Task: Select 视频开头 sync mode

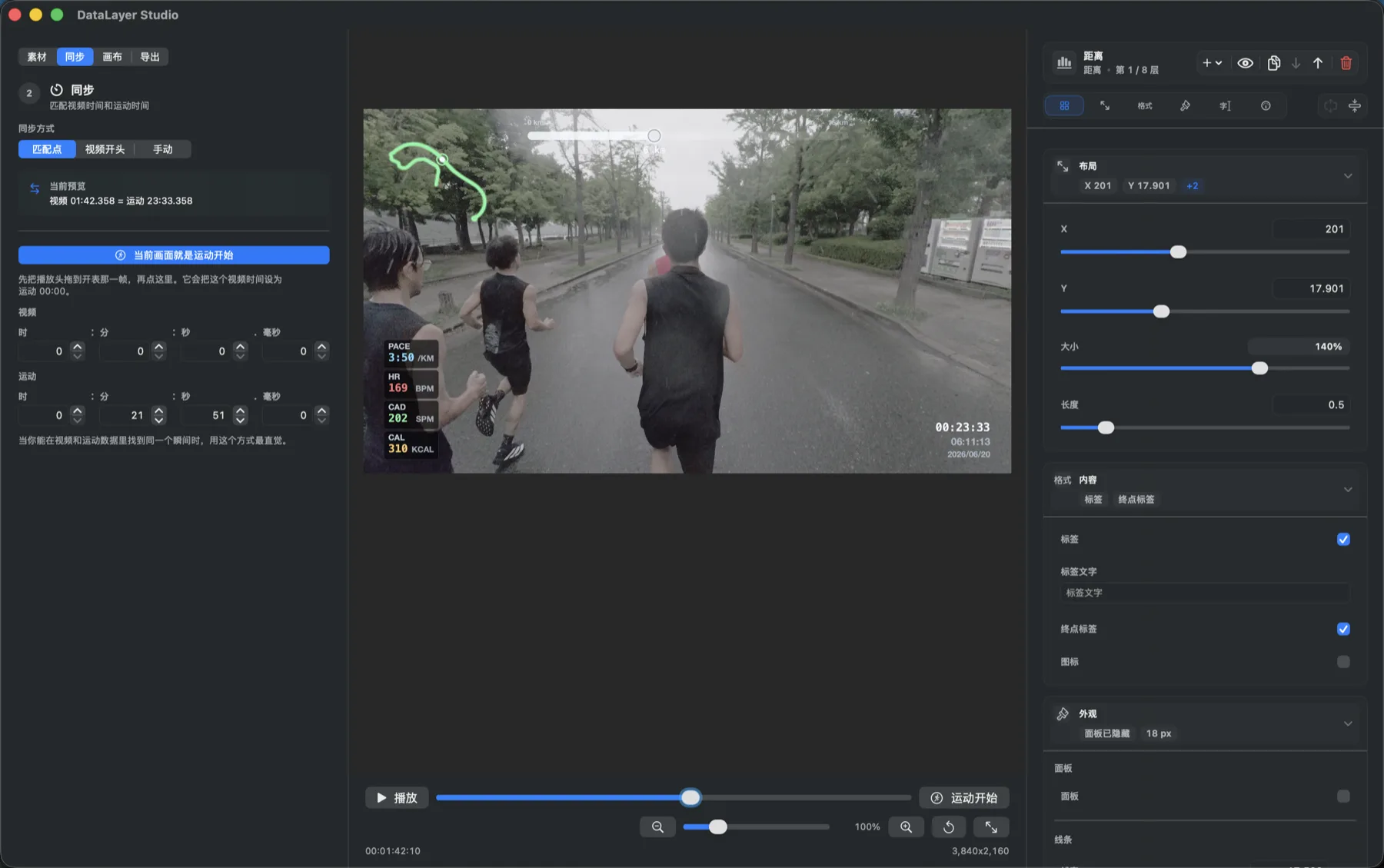Action: point(105,149)
